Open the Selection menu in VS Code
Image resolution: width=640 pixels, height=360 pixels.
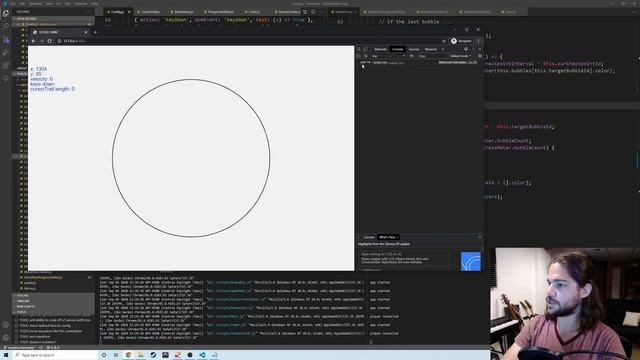(35, 4)
